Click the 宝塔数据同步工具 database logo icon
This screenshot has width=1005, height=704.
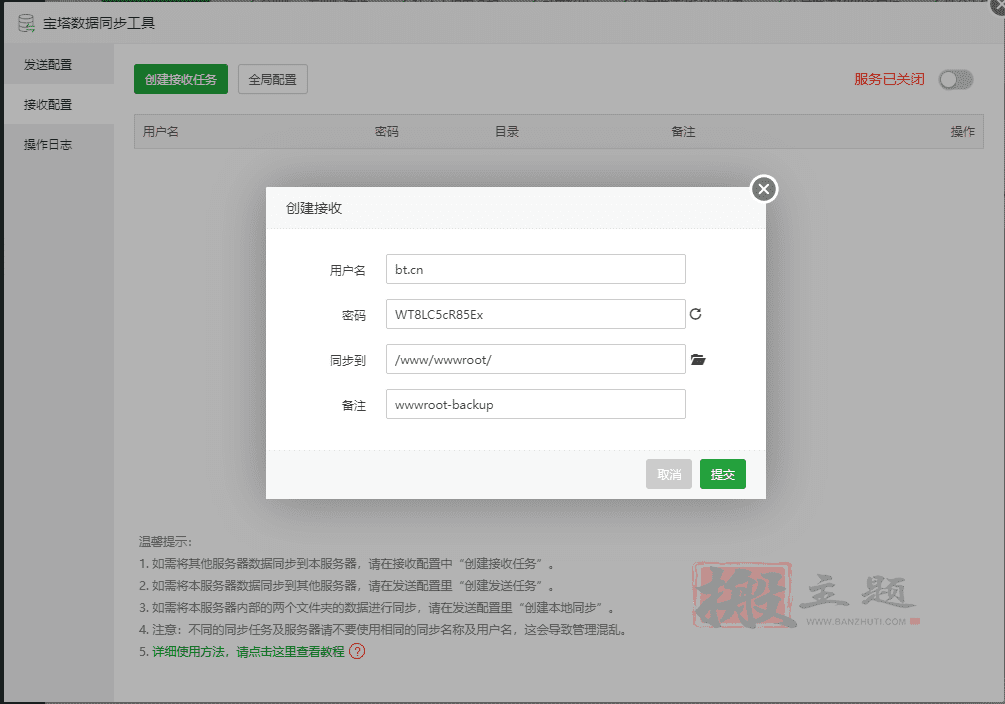click(x=26, y=24)
